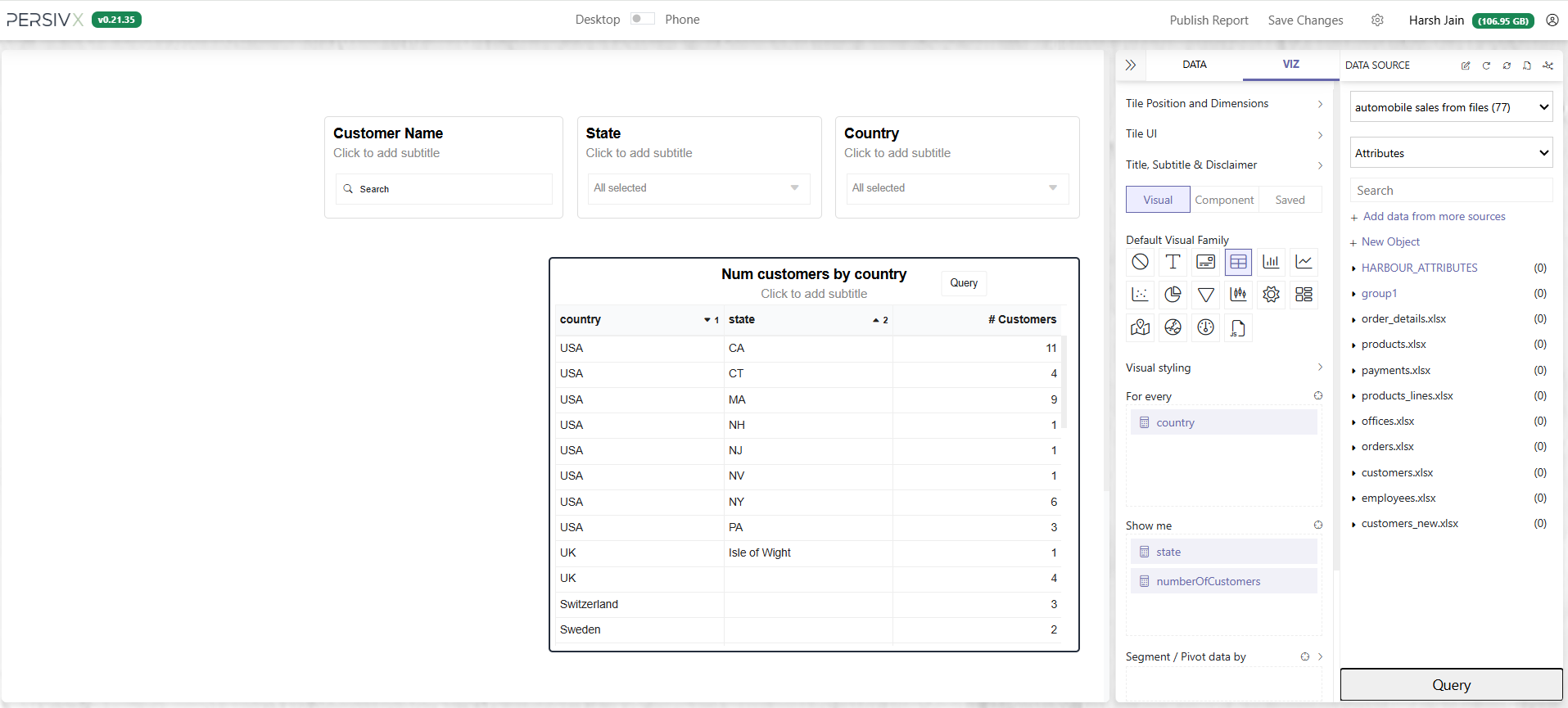Switch to the VIZ tab

[x=1290, y=65]
